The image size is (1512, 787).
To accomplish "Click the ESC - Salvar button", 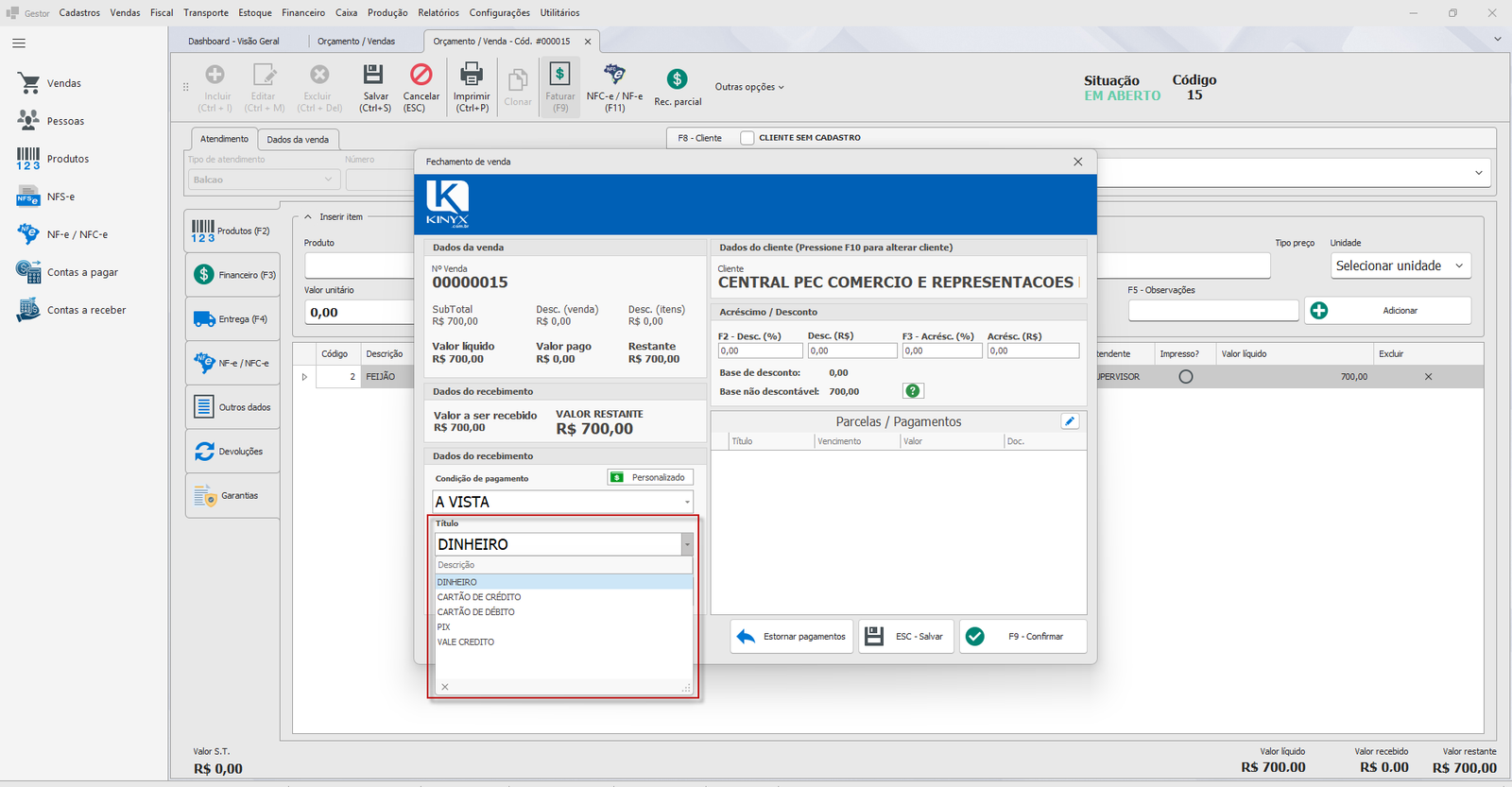I will tap(905, 637).
